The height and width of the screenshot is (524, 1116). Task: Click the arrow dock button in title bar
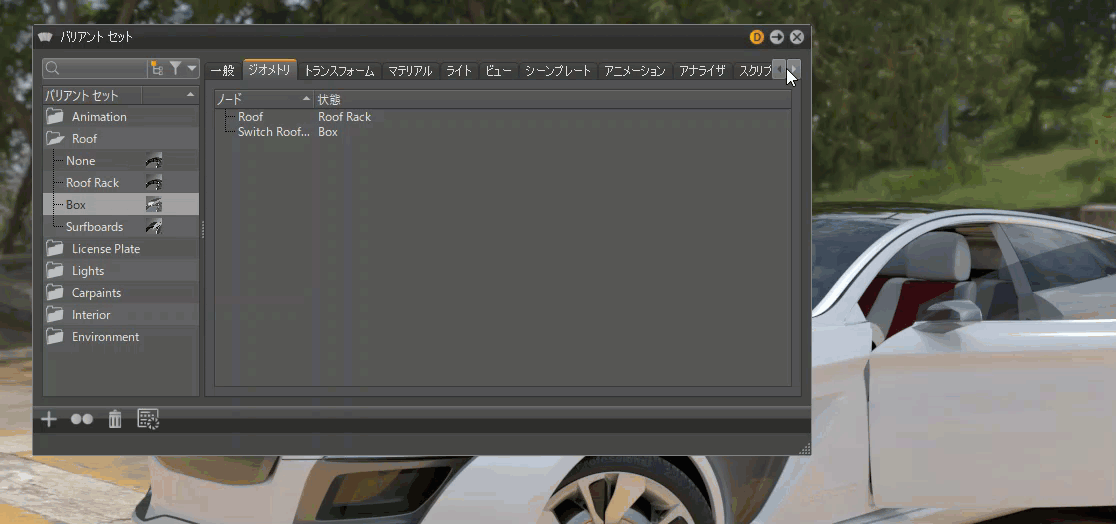click(x=777, y=37)
